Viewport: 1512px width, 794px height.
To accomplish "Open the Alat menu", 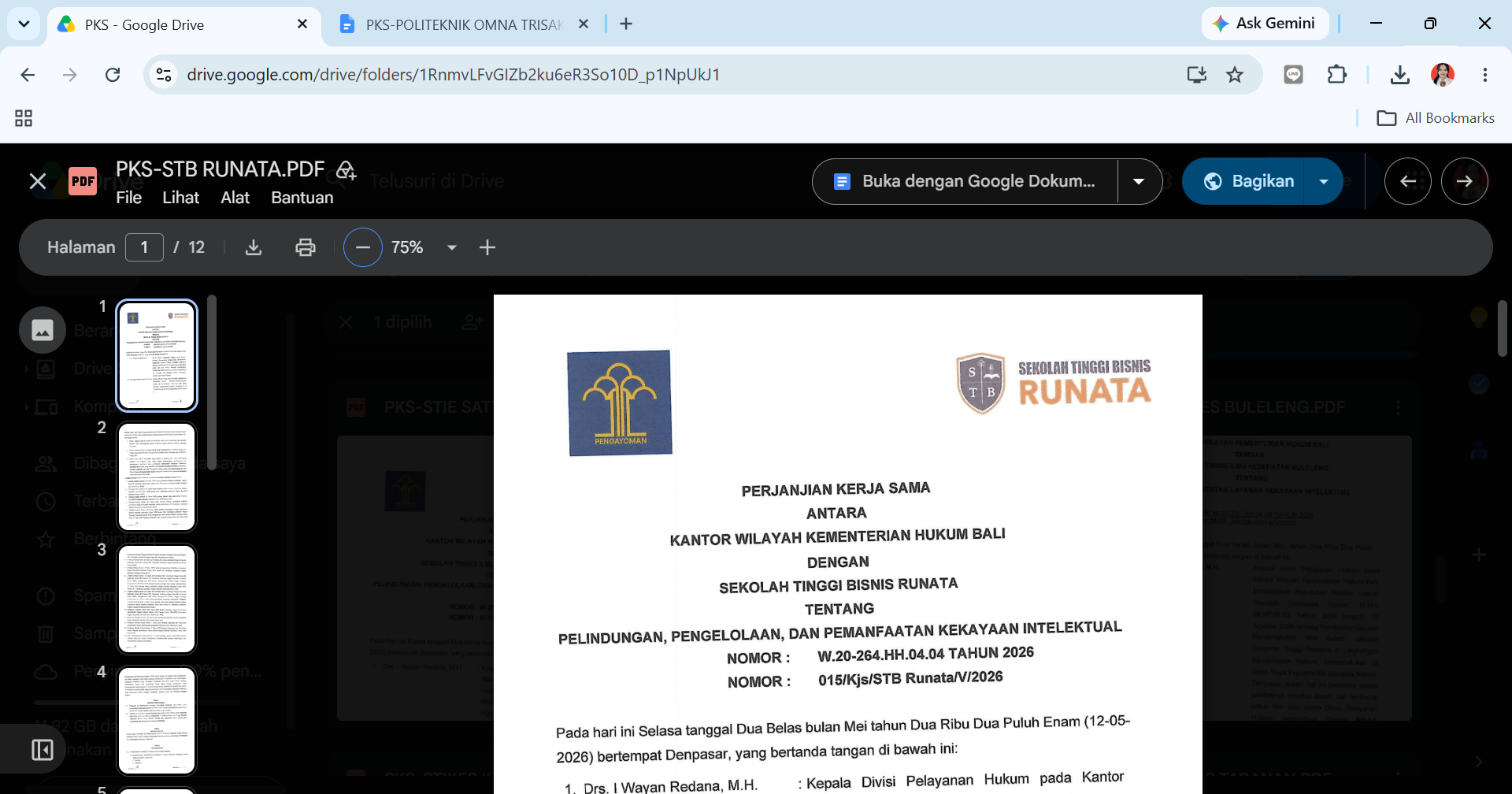I will pyautogui.click(x=235, y=198).
